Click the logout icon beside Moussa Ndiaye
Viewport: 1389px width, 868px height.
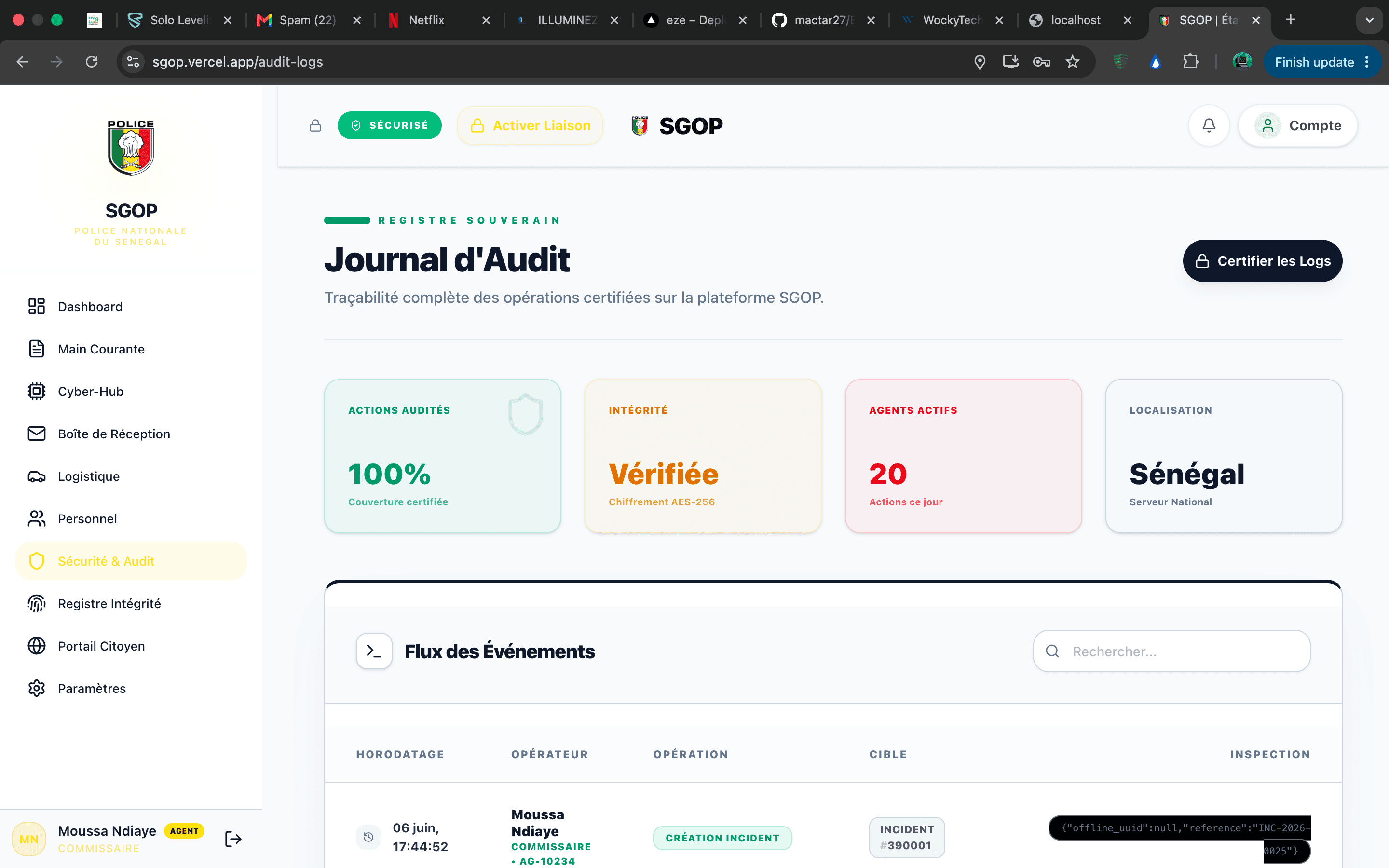(233, 839)
